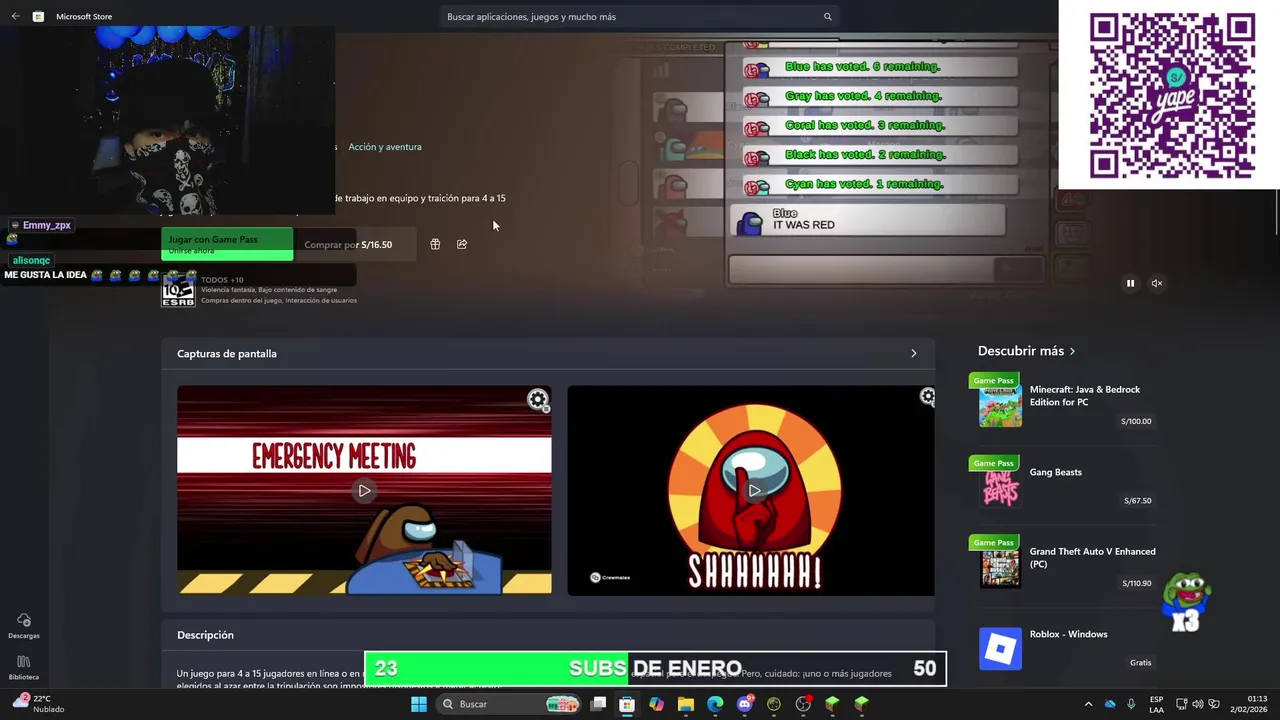Show hidden tray icons chevron

click(1088, 704)
